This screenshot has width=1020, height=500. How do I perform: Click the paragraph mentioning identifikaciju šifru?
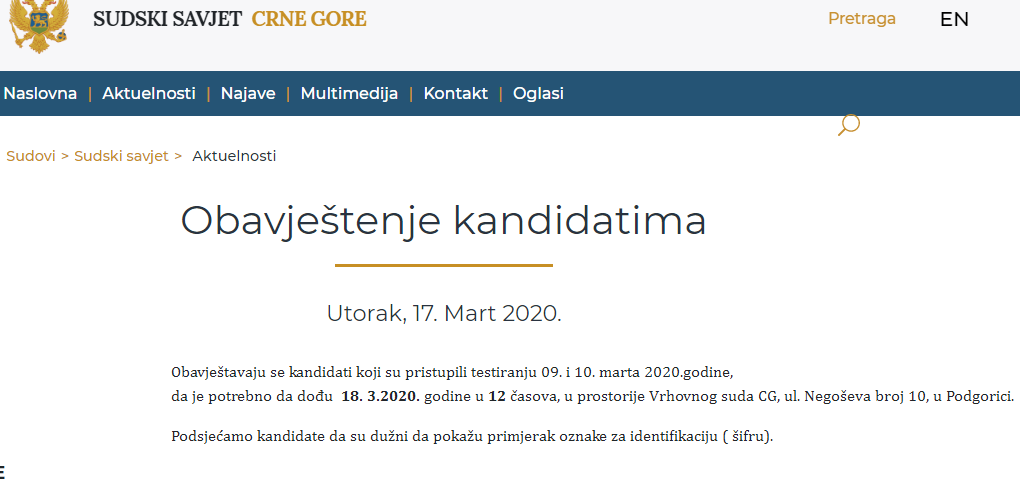472,436
